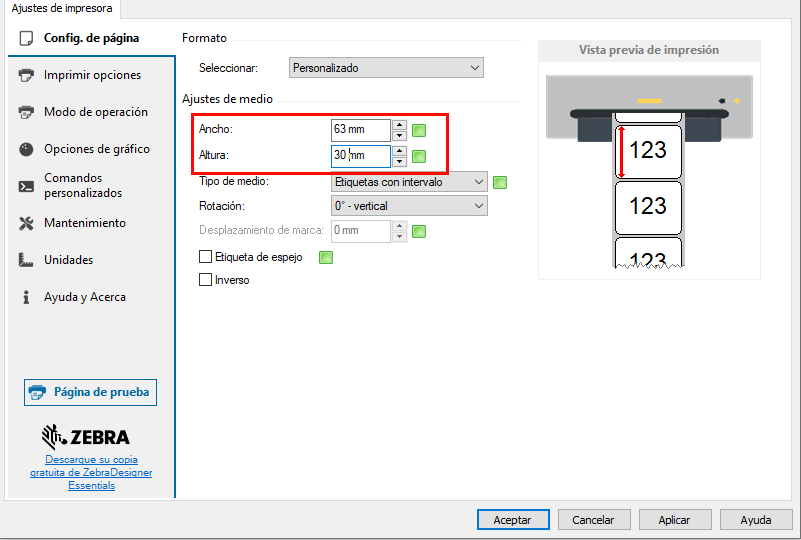Click the Config. de página sidebar icon
Viewport: 801px width, 540px height.
(x=26, y=38)
